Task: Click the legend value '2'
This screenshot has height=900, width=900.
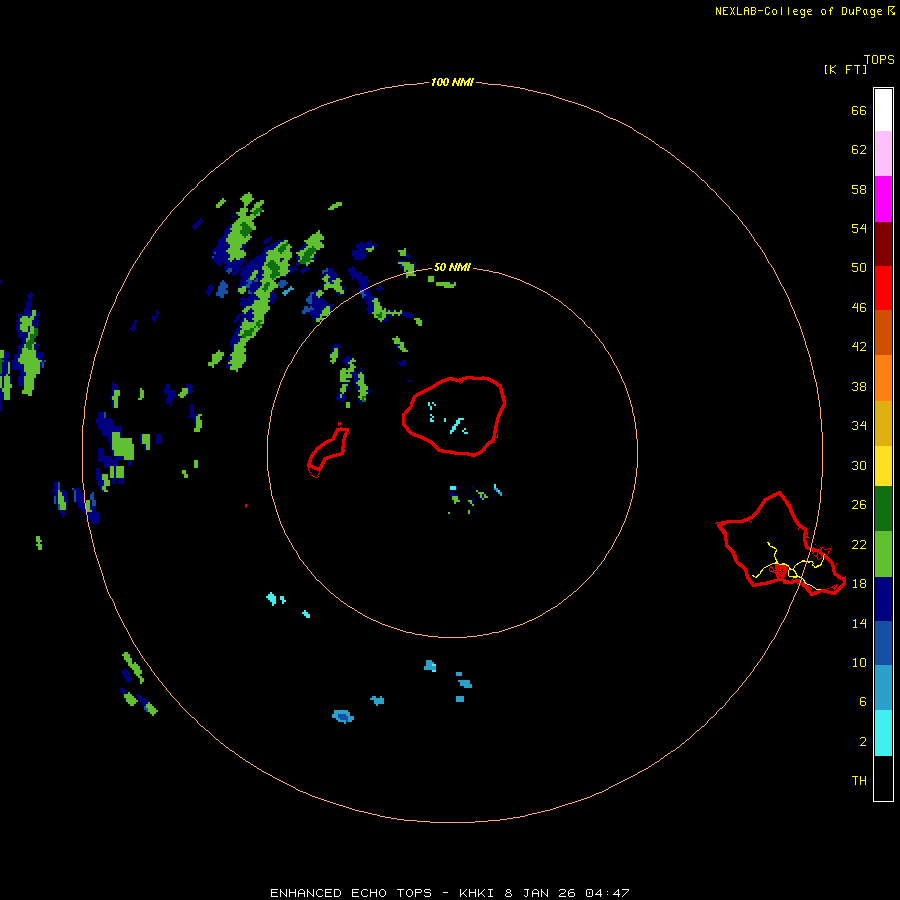Action: coord(863,742)
